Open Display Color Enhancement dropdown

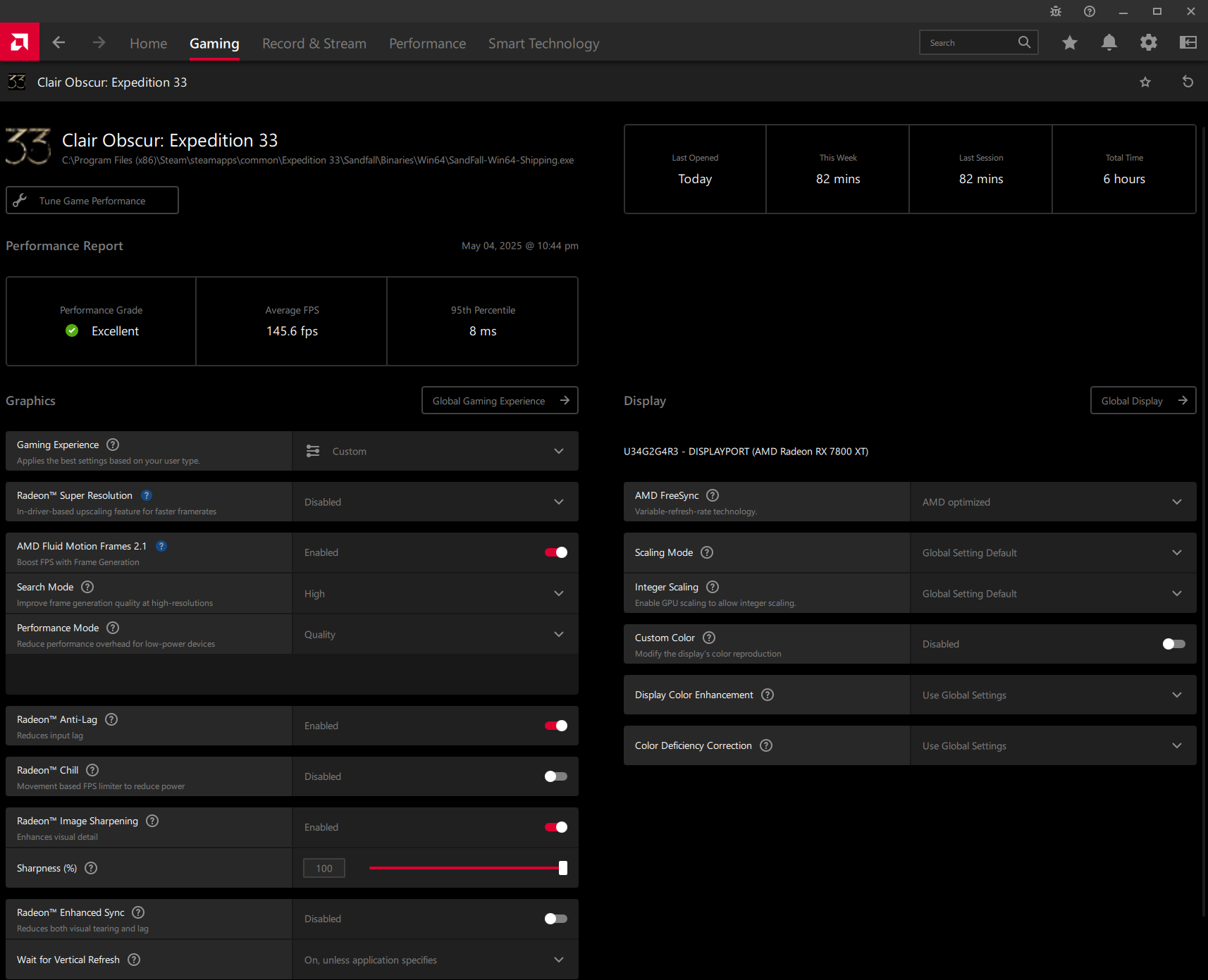(1054, 695)
